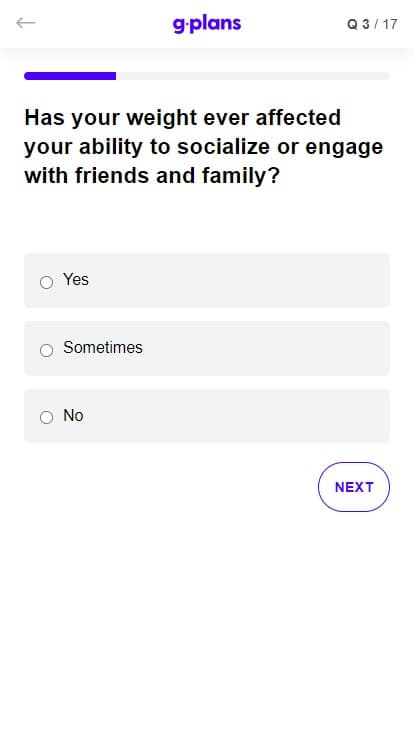Image resolution: width=414 pixels, height=736 pixels.
Task: Click the number 17 in the question counter
Action: click(x=390, y=24)
